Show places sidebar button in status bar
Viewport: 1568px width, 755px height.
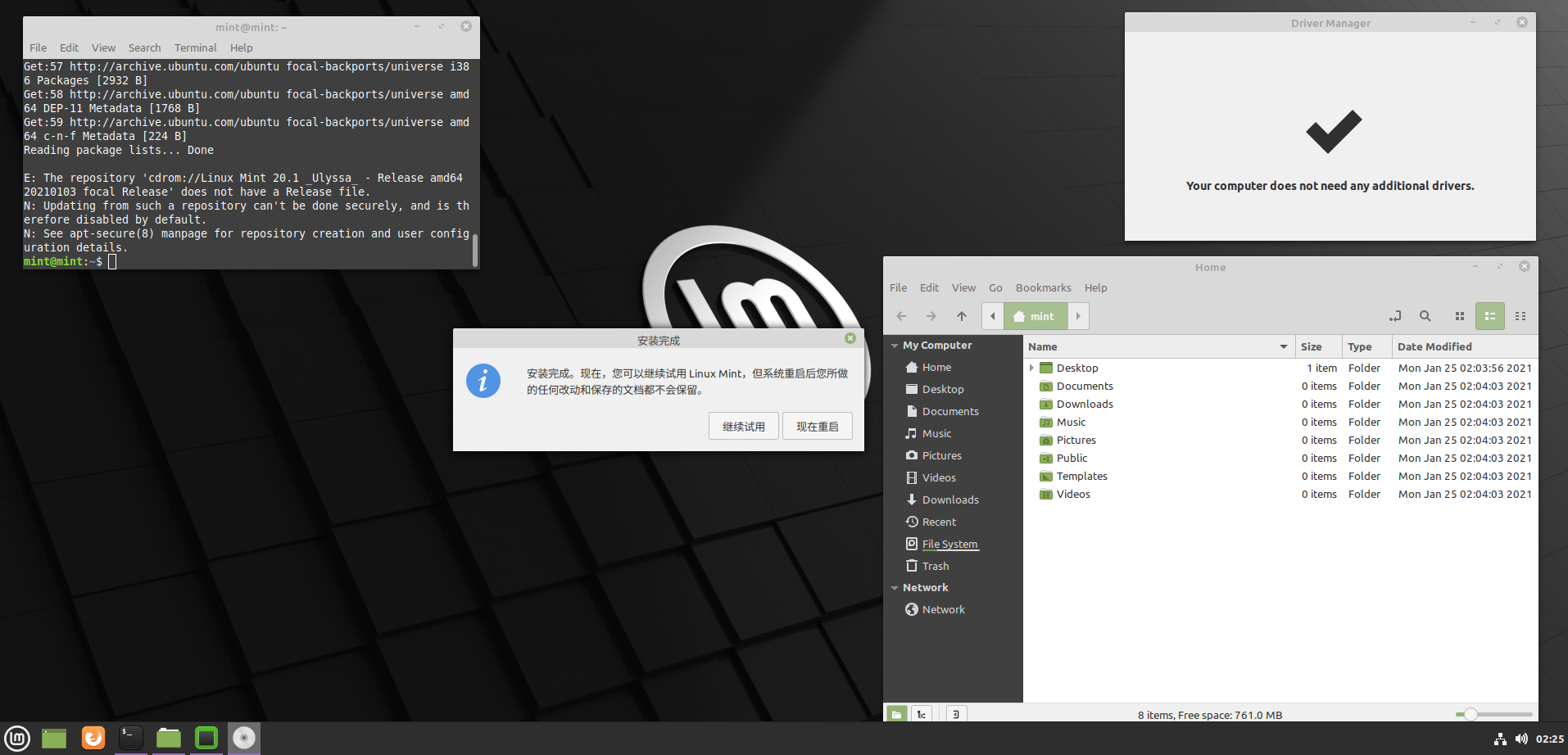click(897, 714)
